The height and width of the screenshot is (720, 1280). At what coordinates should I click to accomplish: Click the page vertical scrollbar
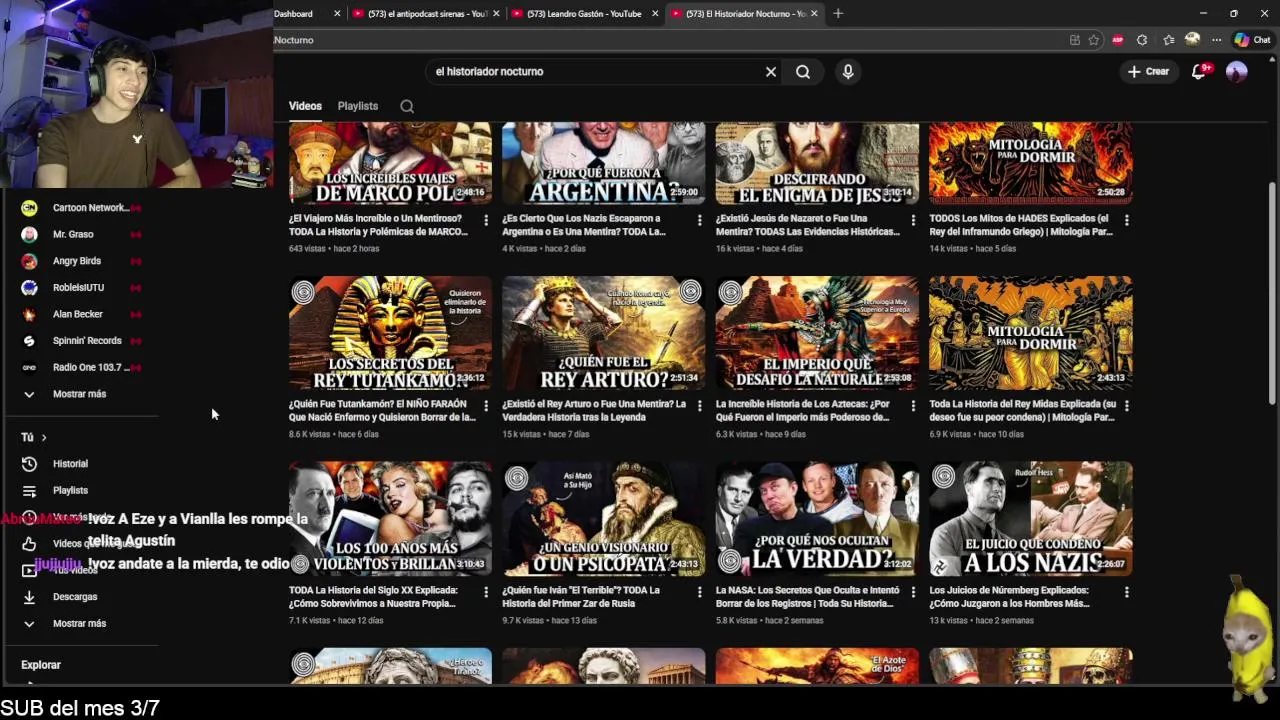[1272, 293]
